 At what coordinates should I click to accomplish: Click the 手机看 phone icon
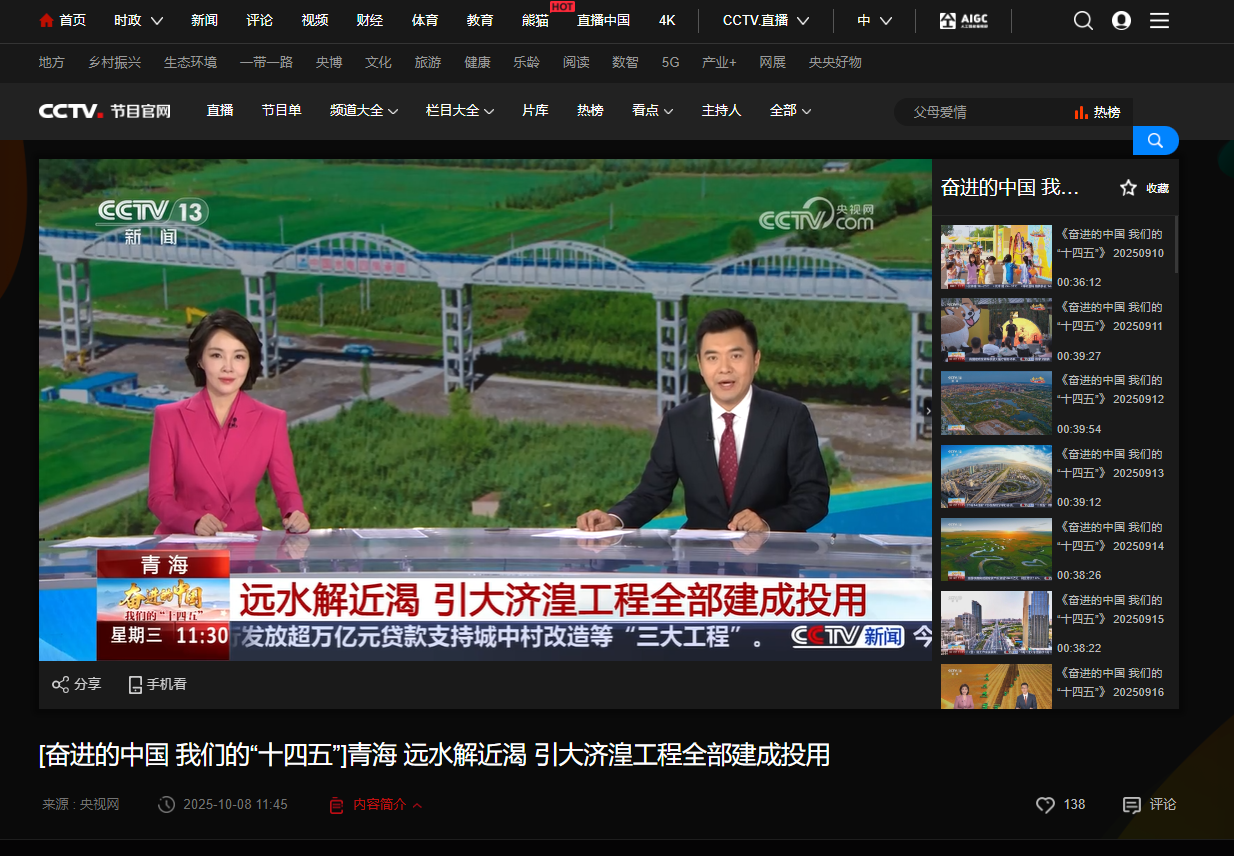coord(135,684)
